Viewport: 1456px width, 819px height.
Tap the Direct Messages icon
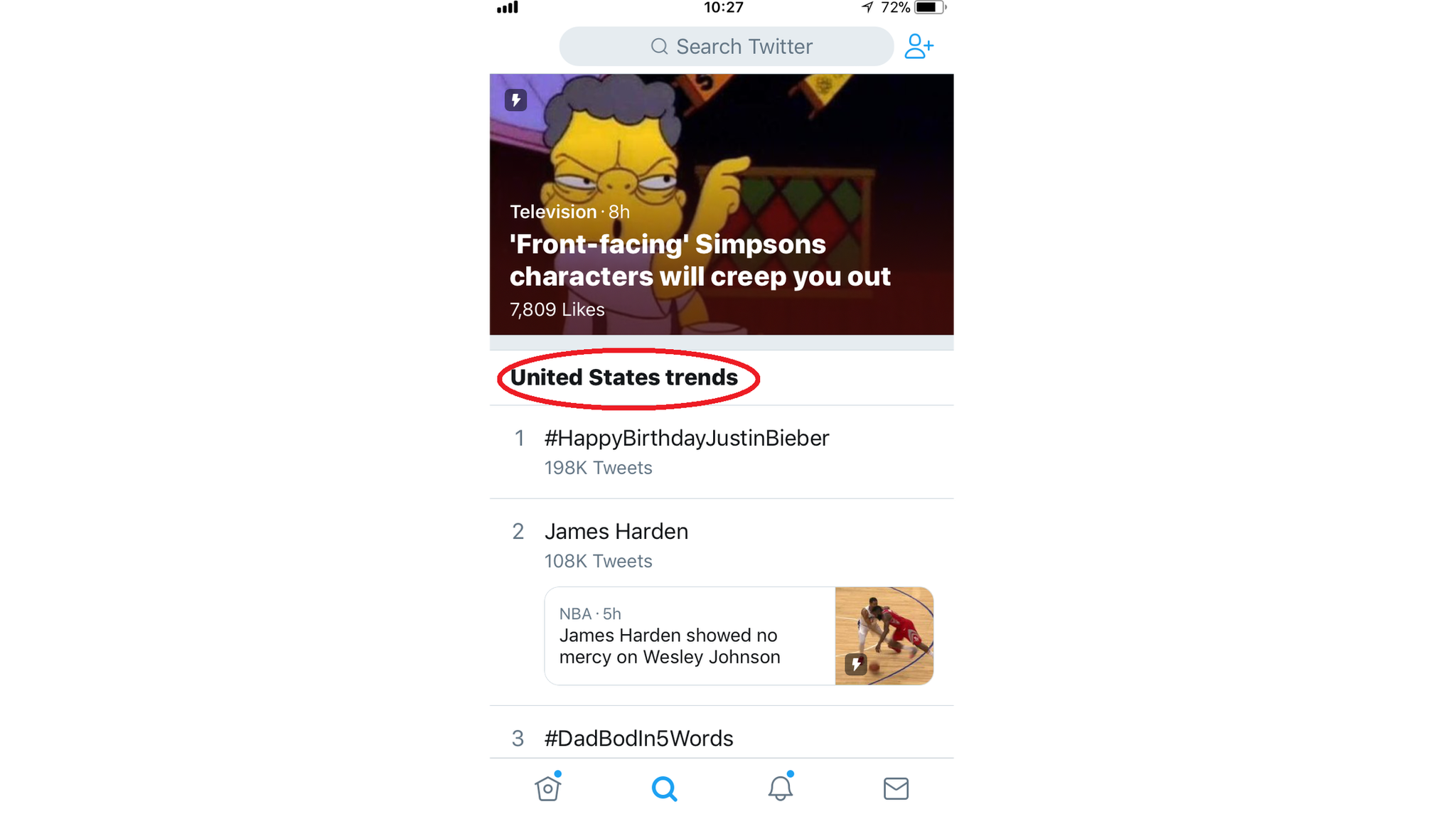894,789
